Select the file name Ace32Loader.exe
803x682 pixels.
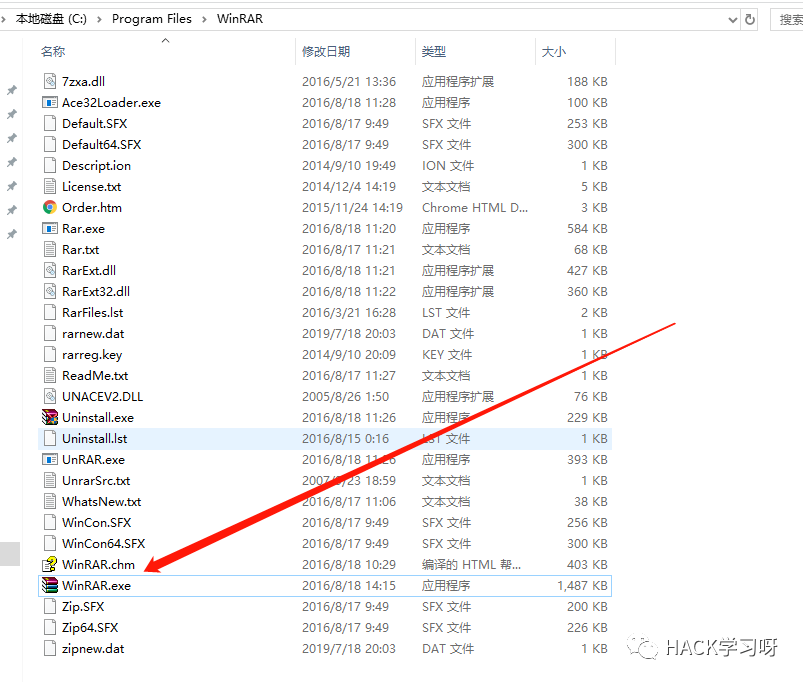(111, 102)
